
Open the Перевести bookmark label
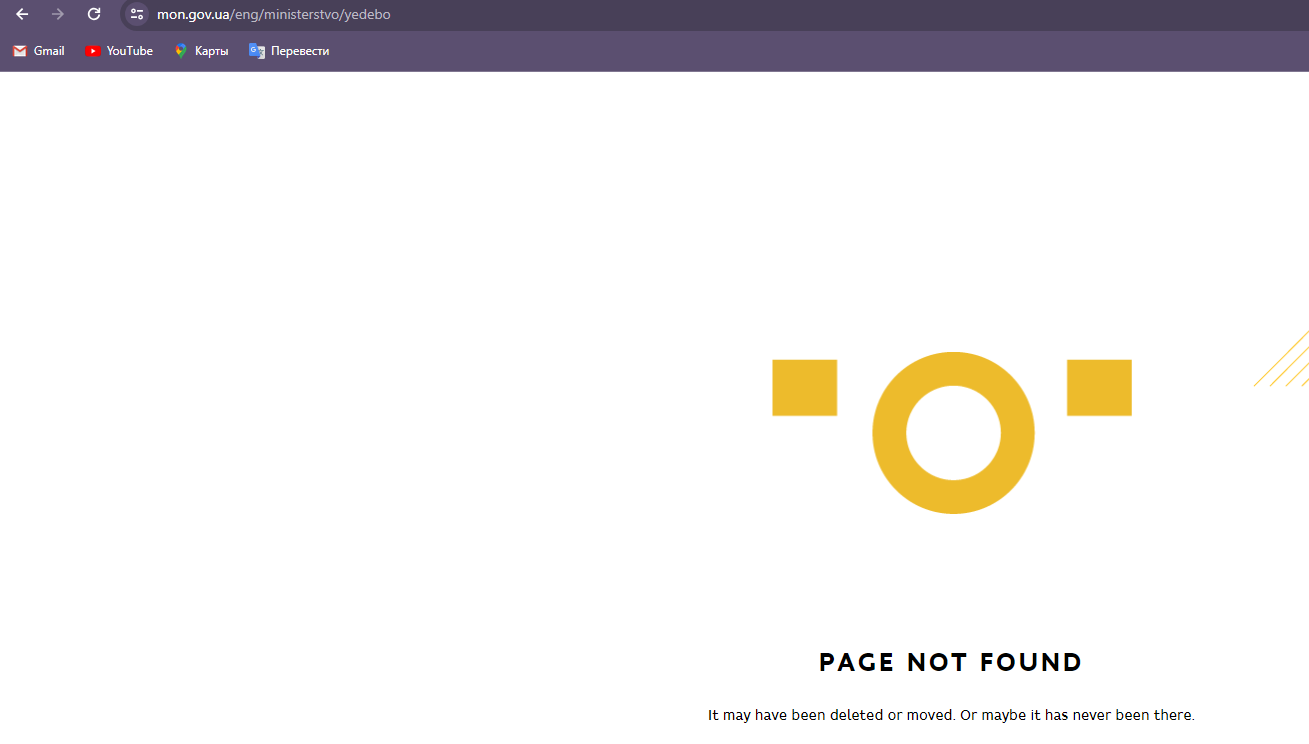(x=300, y=51)
